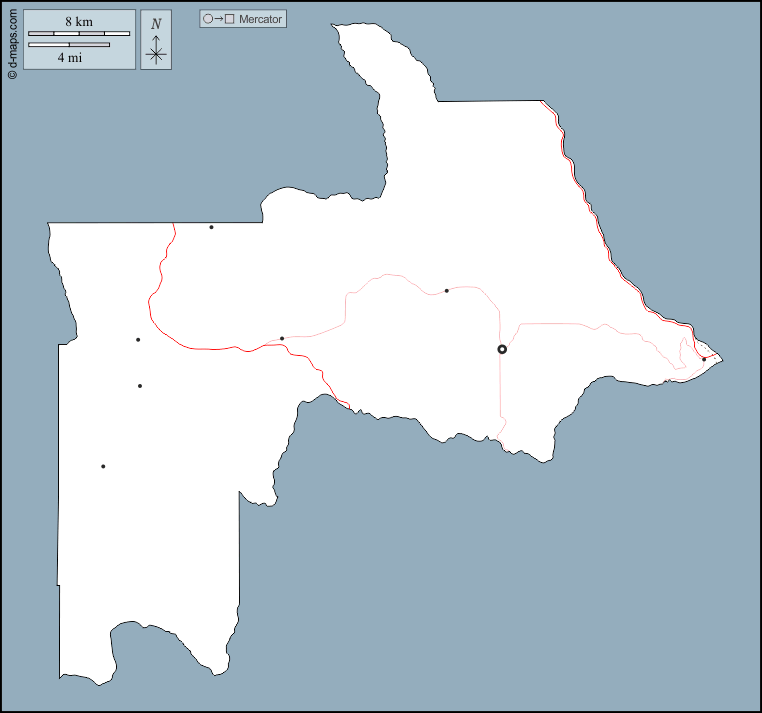Click the circle-to-square projection icon
The width and height of the screenshot is (762, 713).
click(218, 19)
